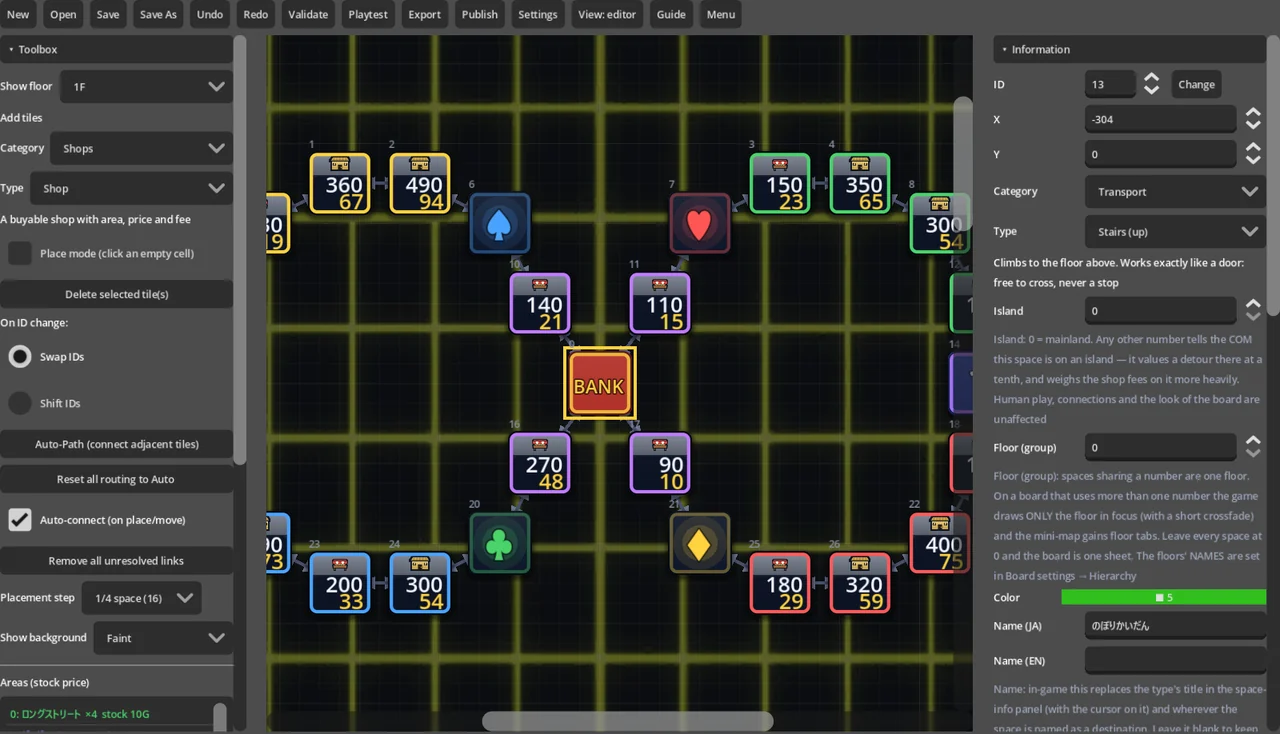Open the Menu item in top bar

point(720,14)
